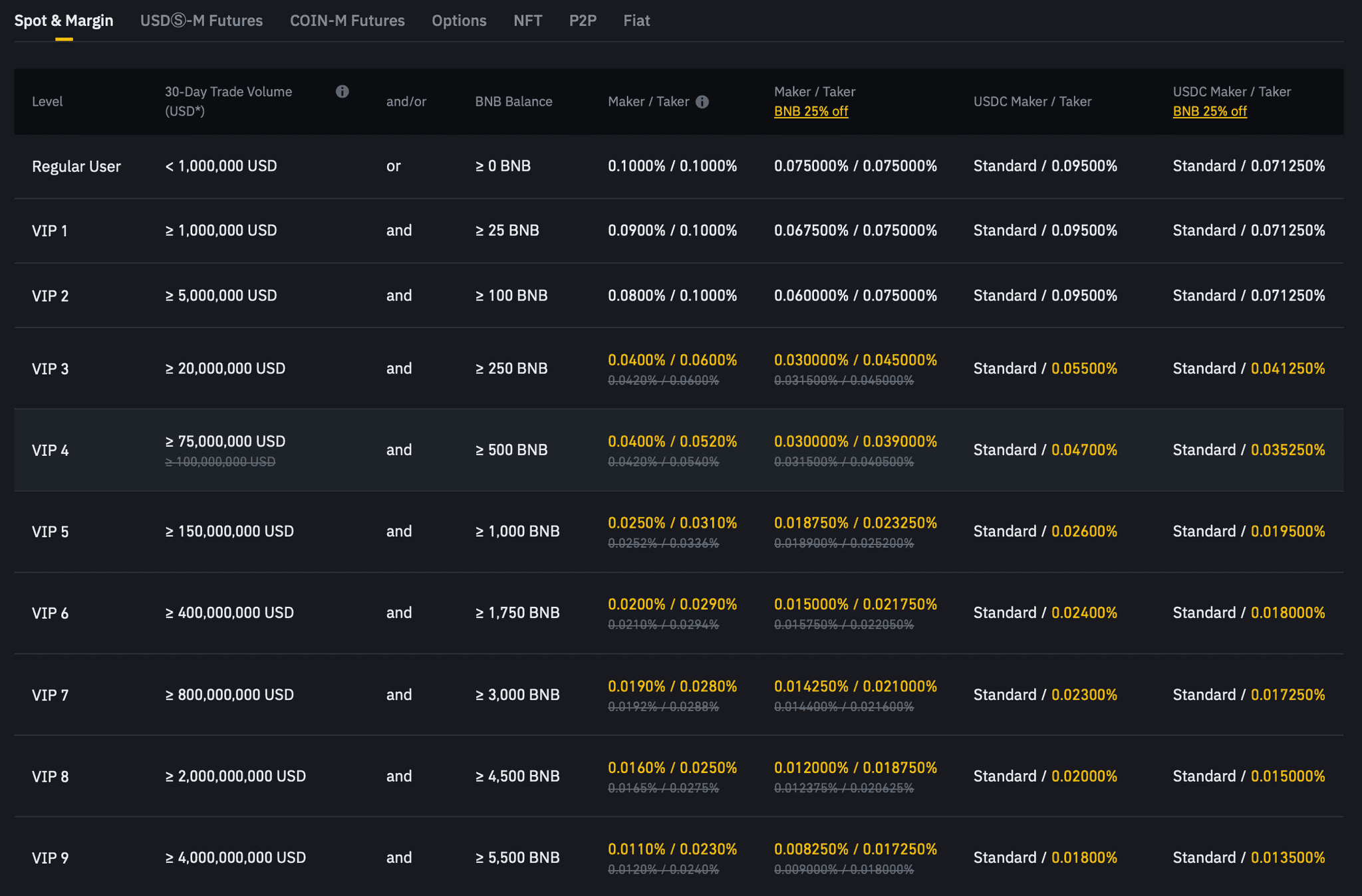This screenshot has height=896, width=1362.
Task: Open the COIN-M Futures fee tab
Action: [x=346, y=21]
